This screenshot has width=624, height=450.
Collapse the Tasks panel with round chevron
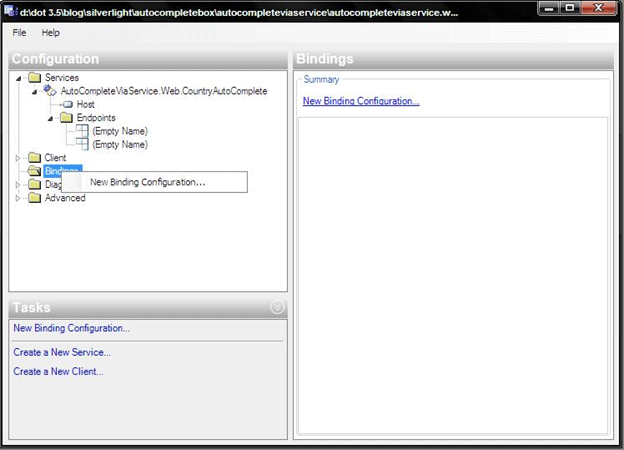(277, 307)
